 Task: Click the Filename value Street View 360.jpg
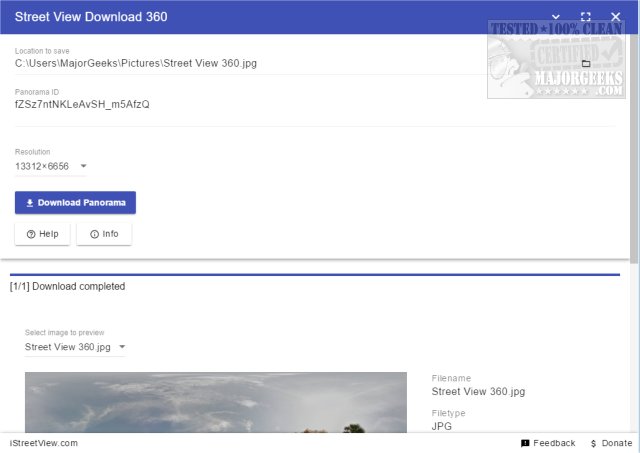pos(478,391)
